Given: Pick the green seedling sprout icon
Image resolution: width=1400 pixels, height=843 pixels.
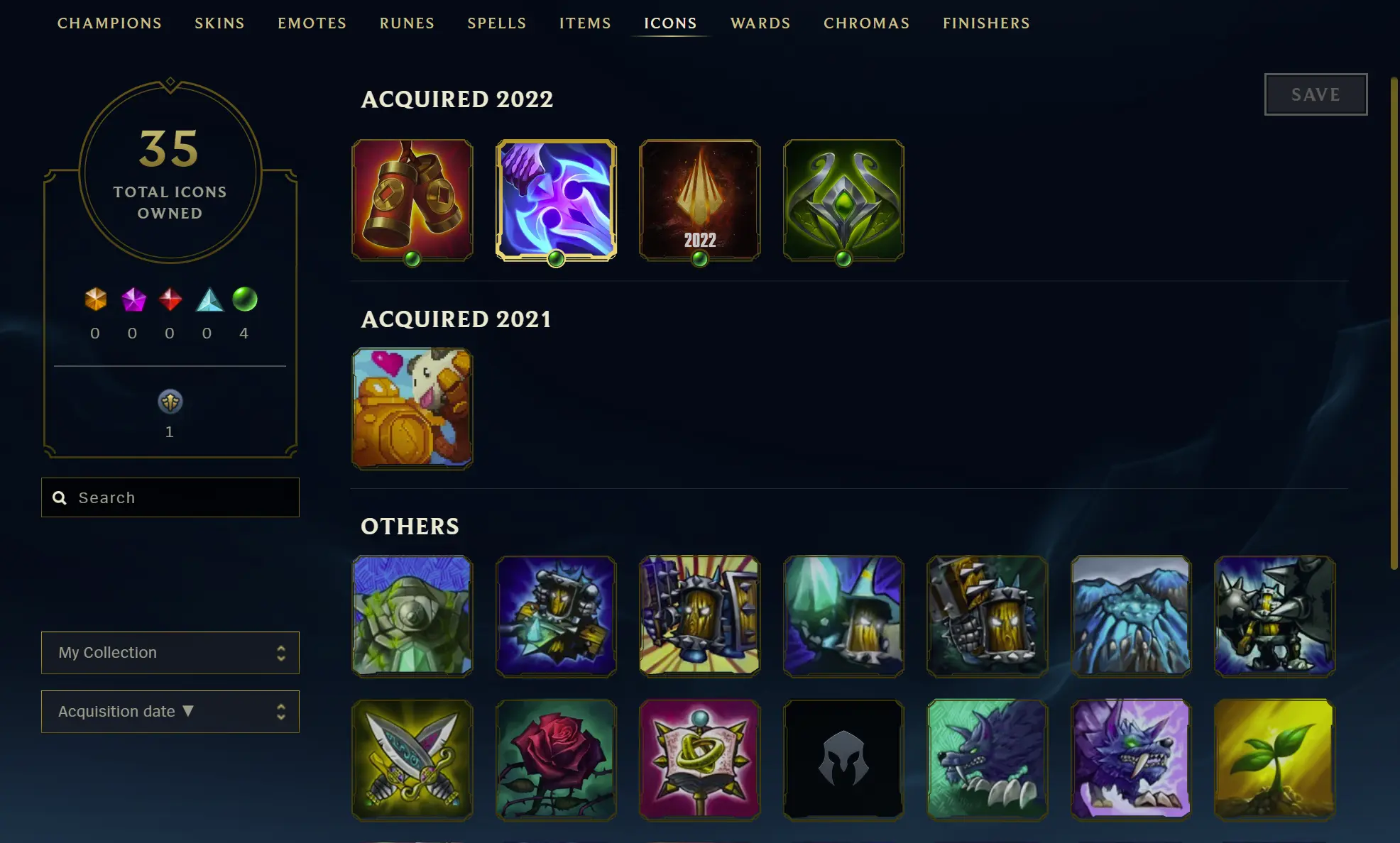Looking at the screenshot, I should coord(1274,759).
